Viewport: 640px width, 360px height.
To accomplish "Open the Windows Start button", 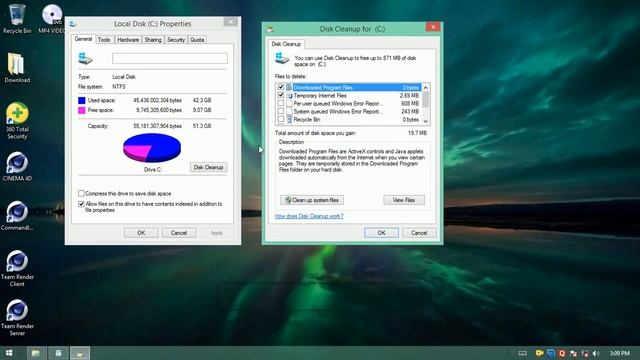I will [x=9, y=353].
